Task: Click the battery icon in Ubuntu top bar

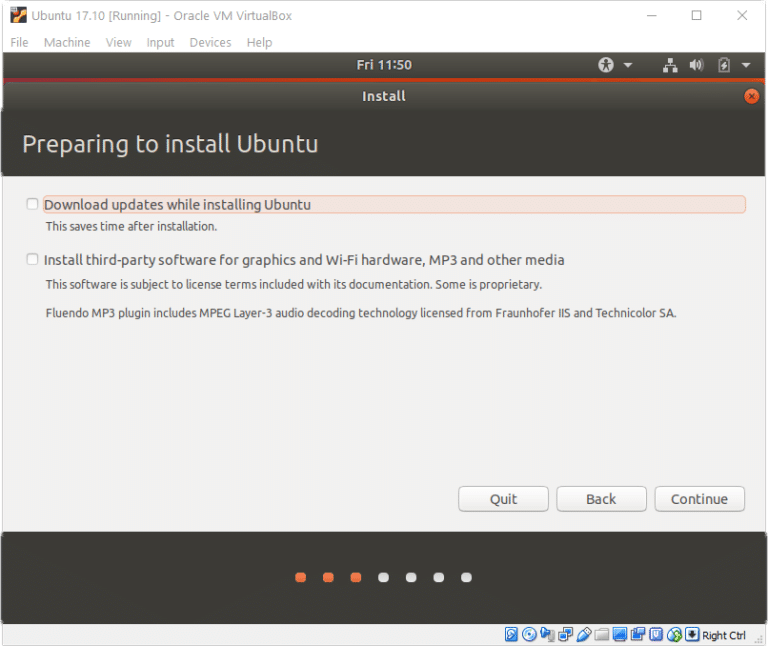Action: point(724,65)
